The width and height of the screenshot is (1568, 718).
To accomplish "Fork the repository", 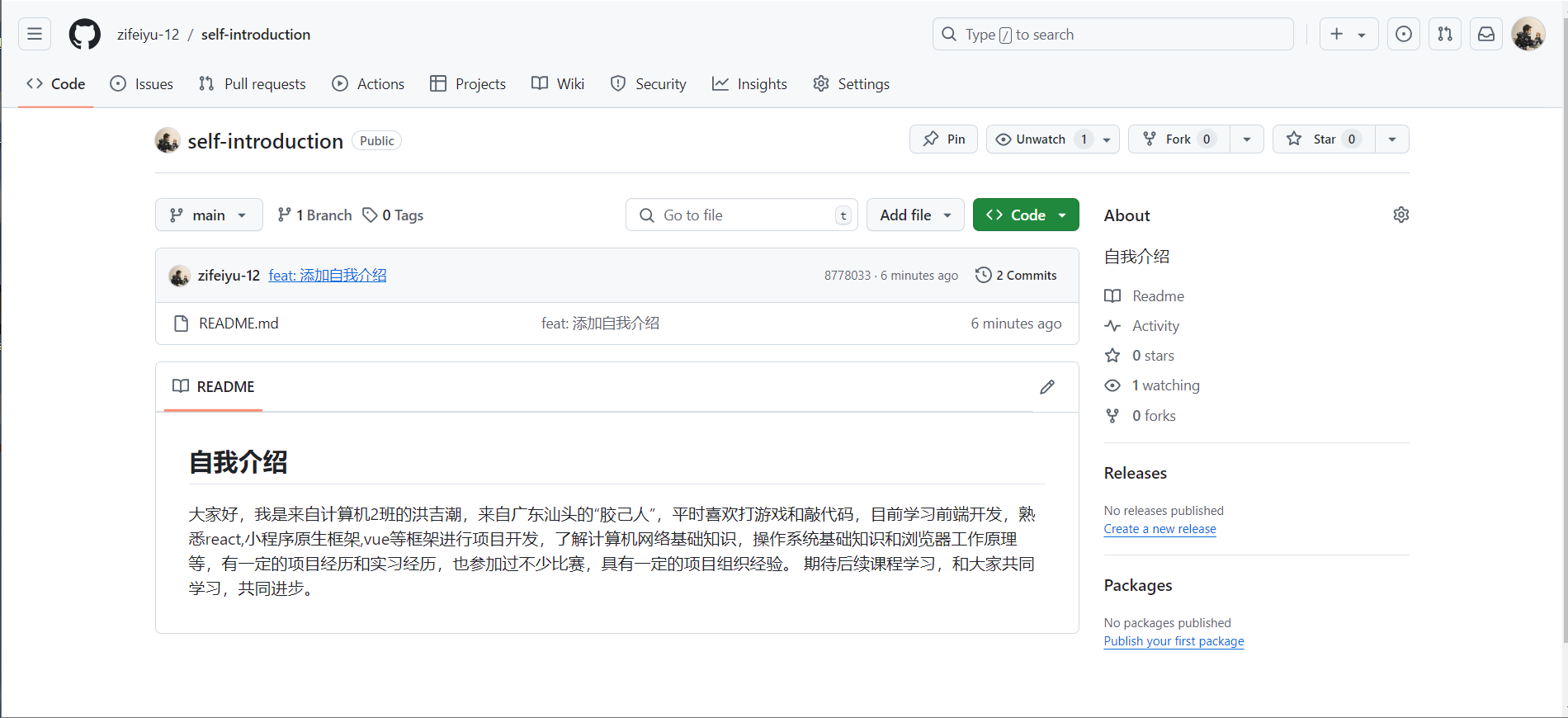I will click(x=1179, y=139).
